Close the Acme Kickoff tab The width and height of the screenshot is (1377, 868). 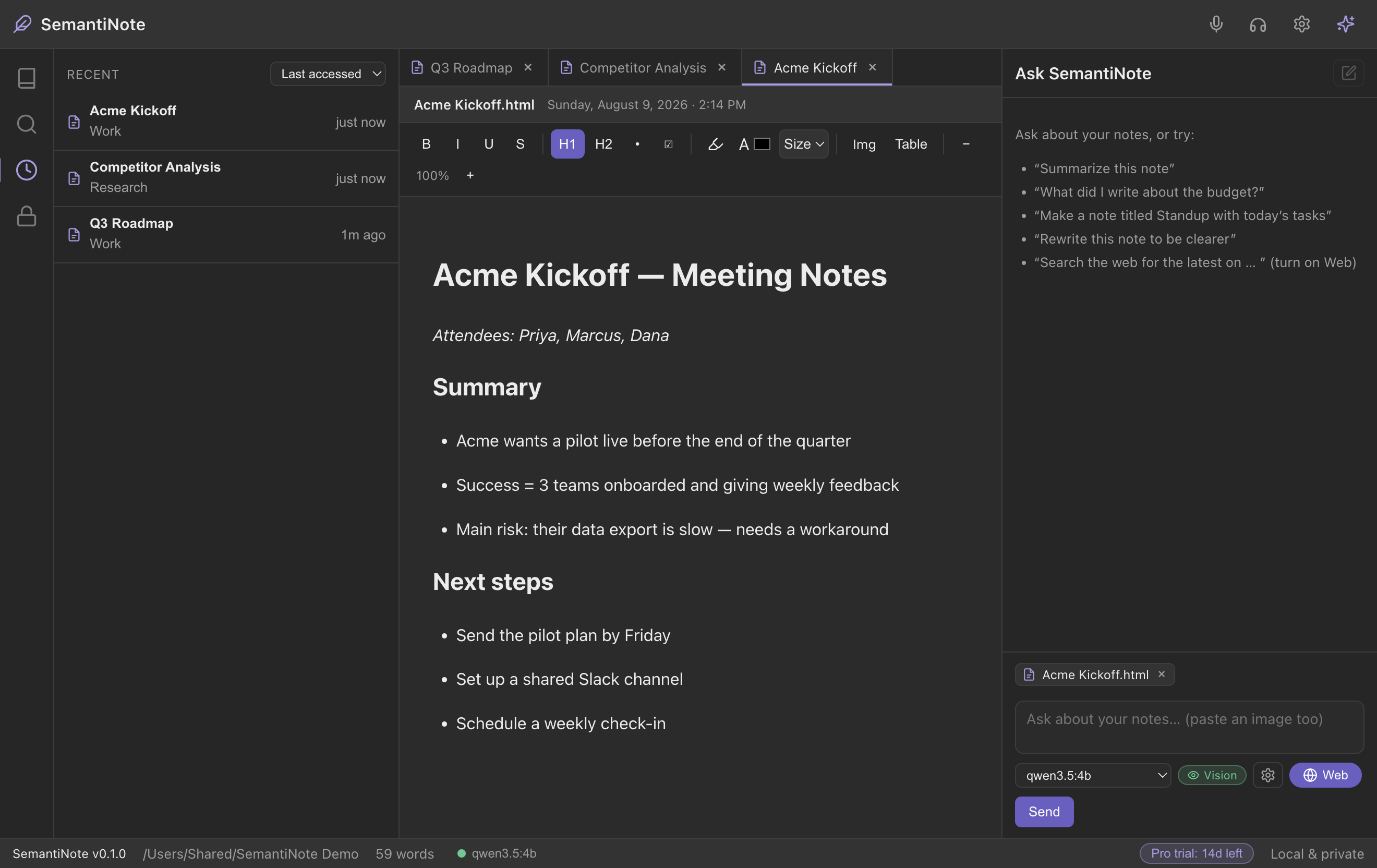pyautogui.click(x=872, y=67)
